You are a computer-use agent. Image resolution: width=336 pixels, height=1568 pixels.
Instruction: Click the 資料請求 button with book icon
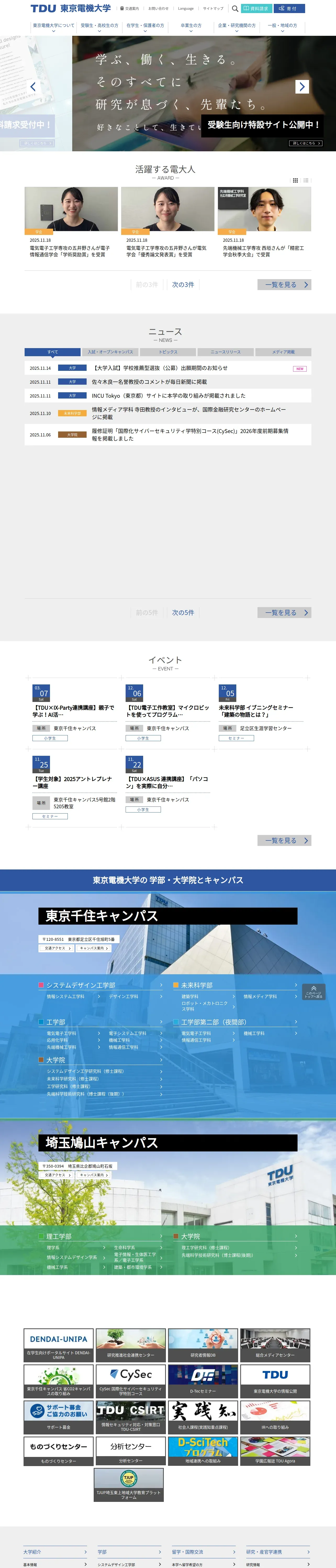click(256, 9)
